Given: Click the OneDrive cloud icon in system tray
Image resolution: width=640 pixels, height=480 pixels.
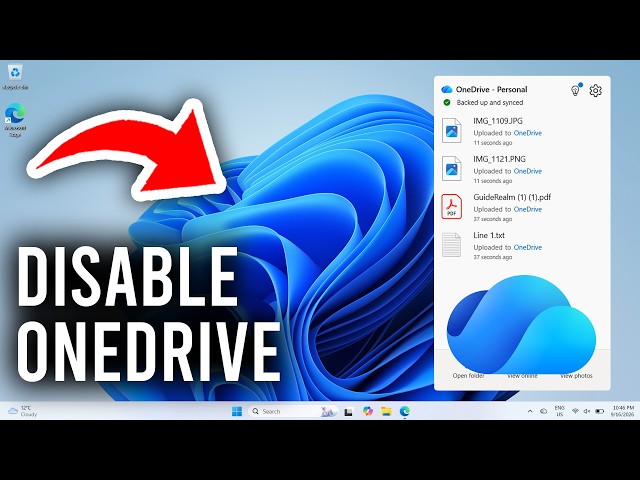Looking at the screenshot, I should [543, 411].
